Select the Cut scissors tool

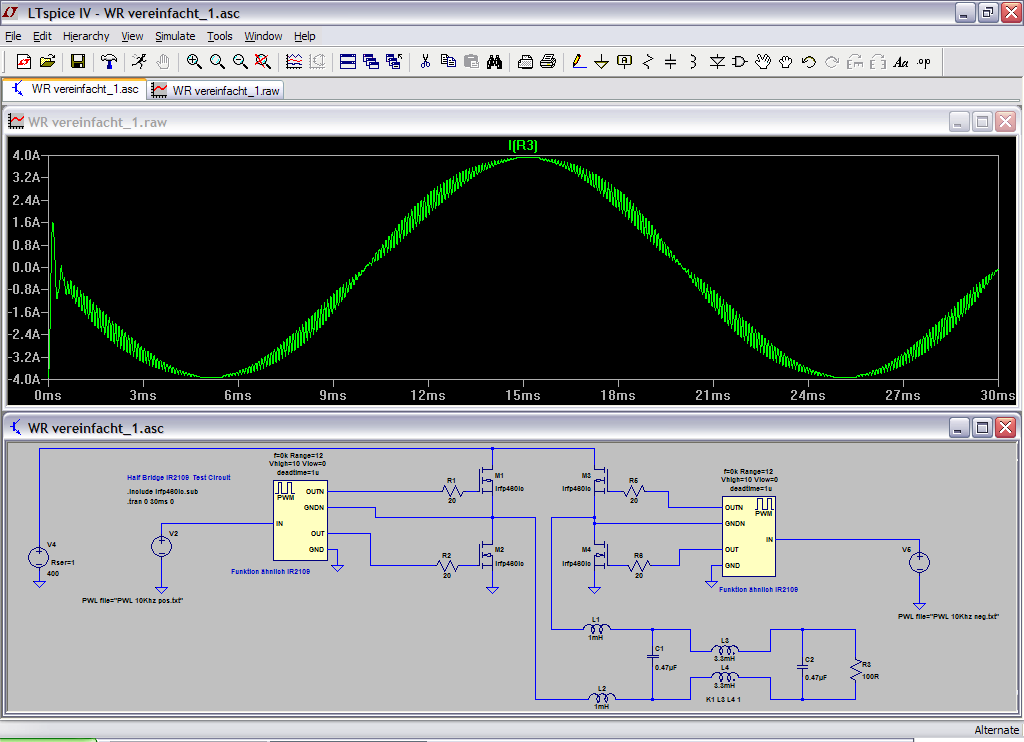coord(425,61)
